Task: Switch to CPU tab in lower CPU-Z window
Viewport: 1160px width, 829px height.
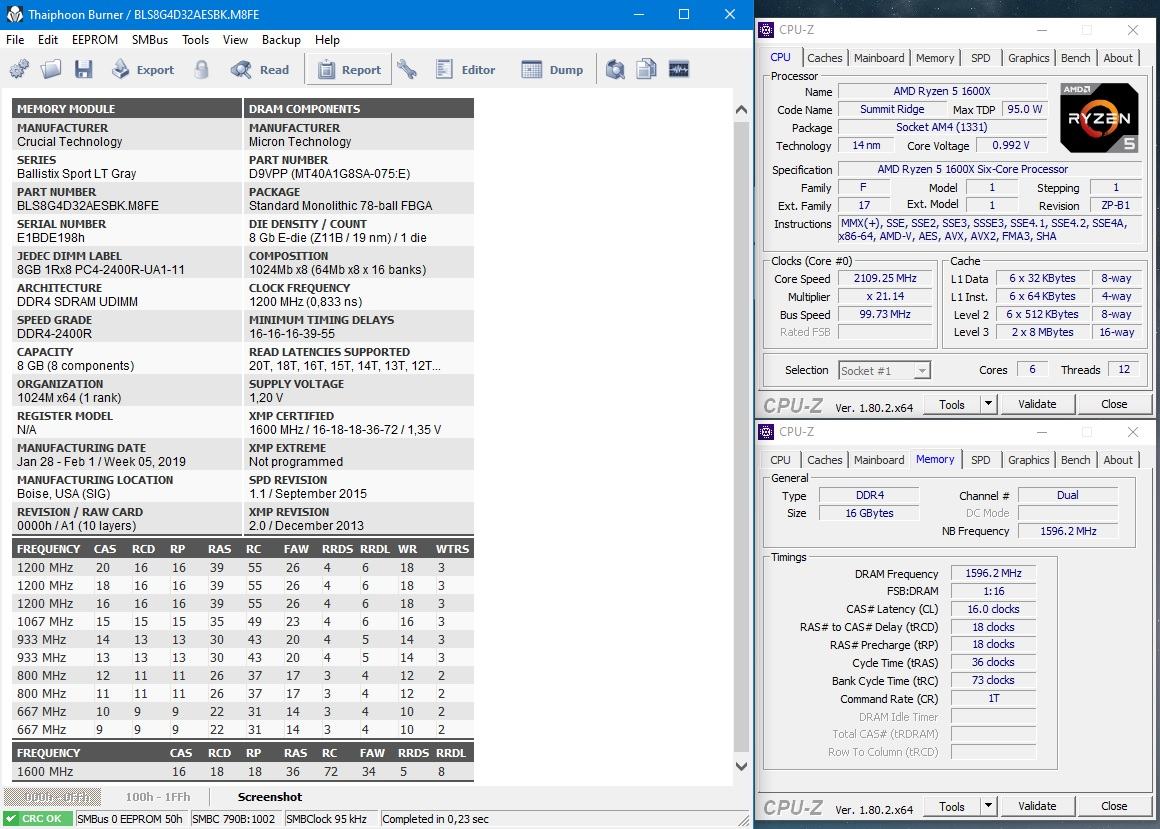Action: point(780,460)
